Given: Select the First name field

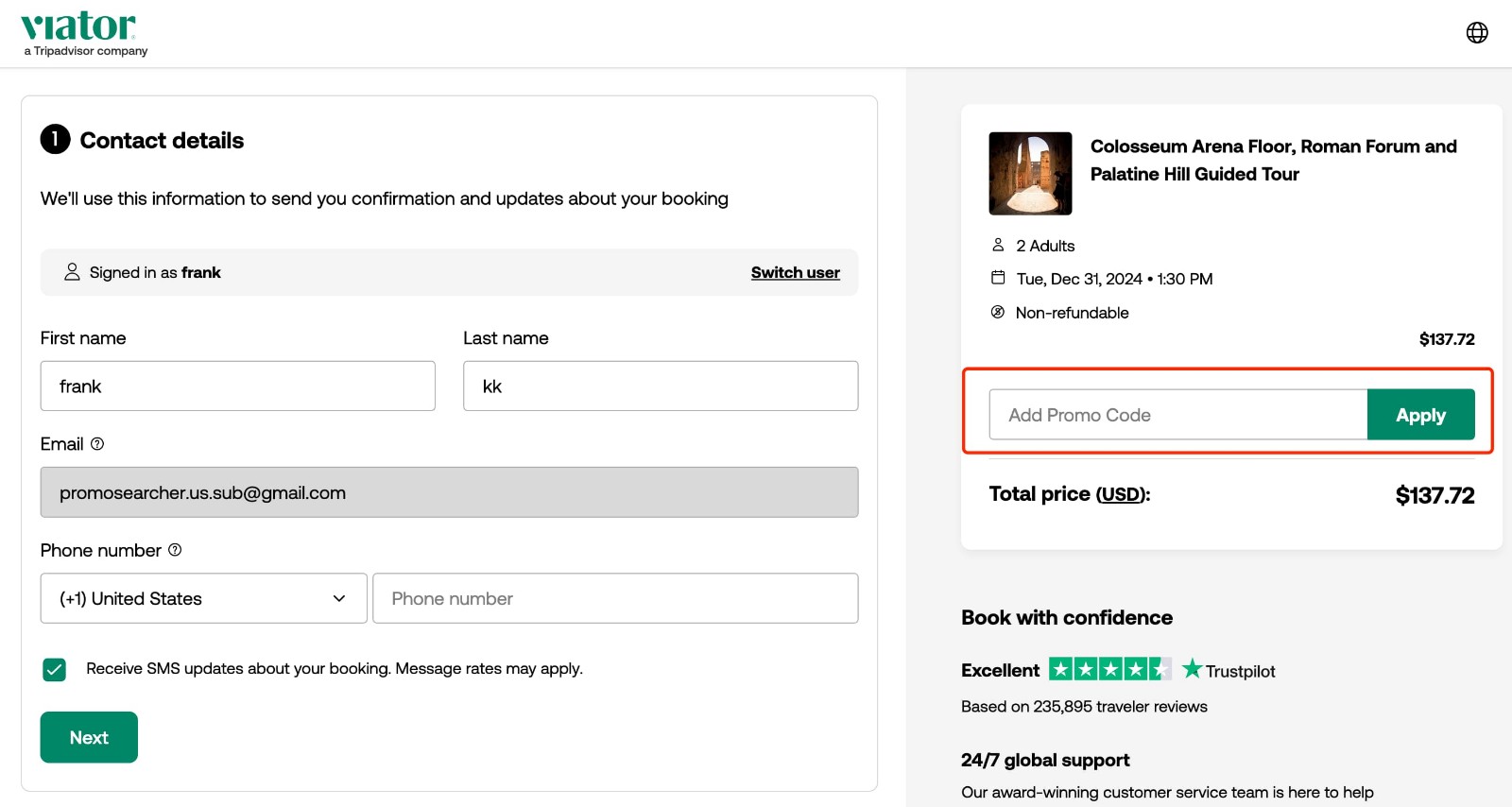Looking at the screenshot, I should (237, 386).
